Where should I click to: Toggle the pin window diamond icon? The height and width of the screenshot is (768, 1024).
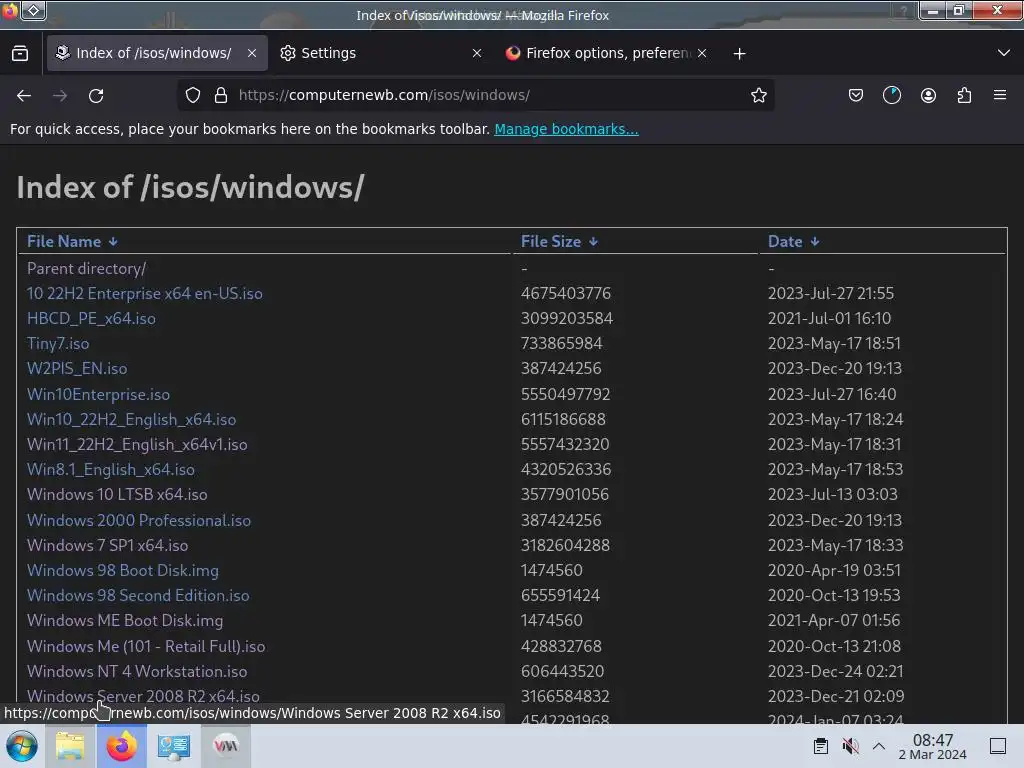point(33,10)
